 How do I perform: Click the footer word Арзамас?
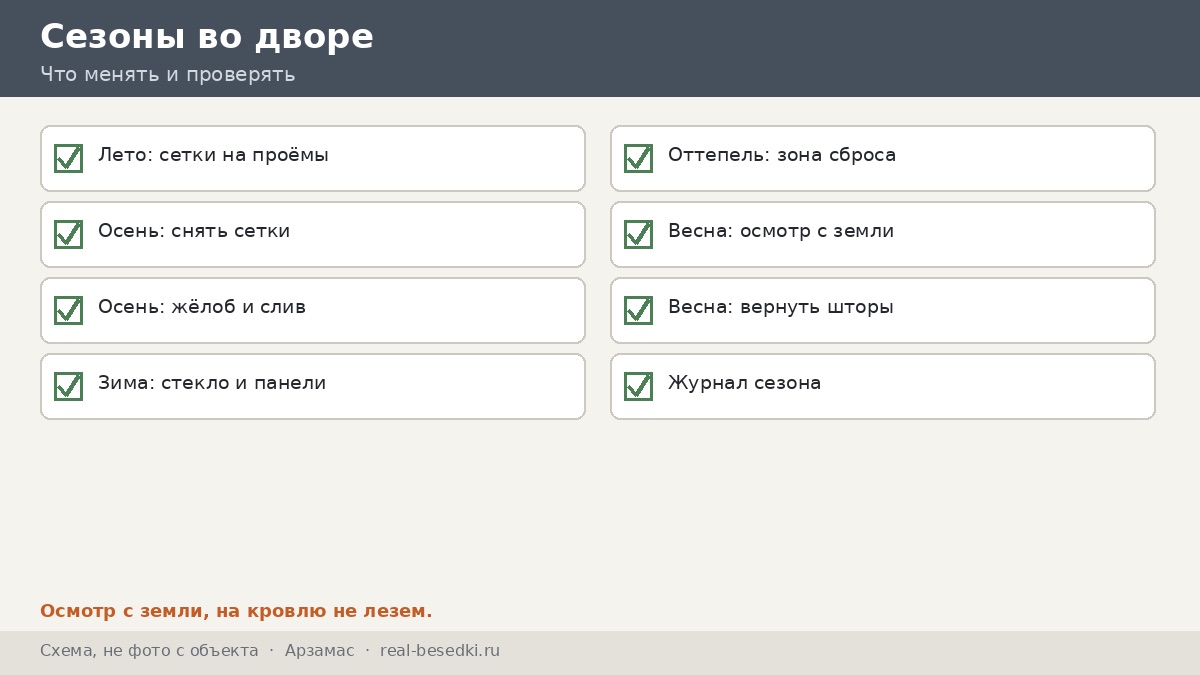(x=319, y=651)
